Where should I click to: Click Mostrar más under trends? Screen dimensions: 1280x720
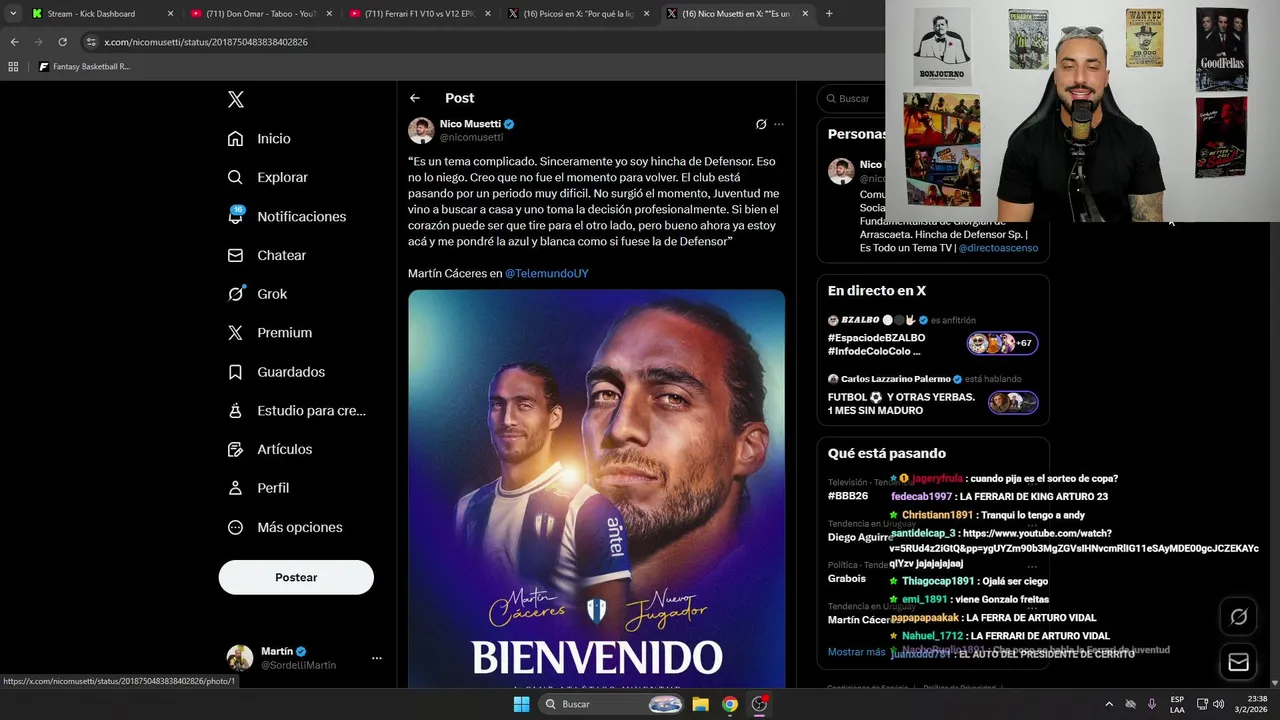856,652
